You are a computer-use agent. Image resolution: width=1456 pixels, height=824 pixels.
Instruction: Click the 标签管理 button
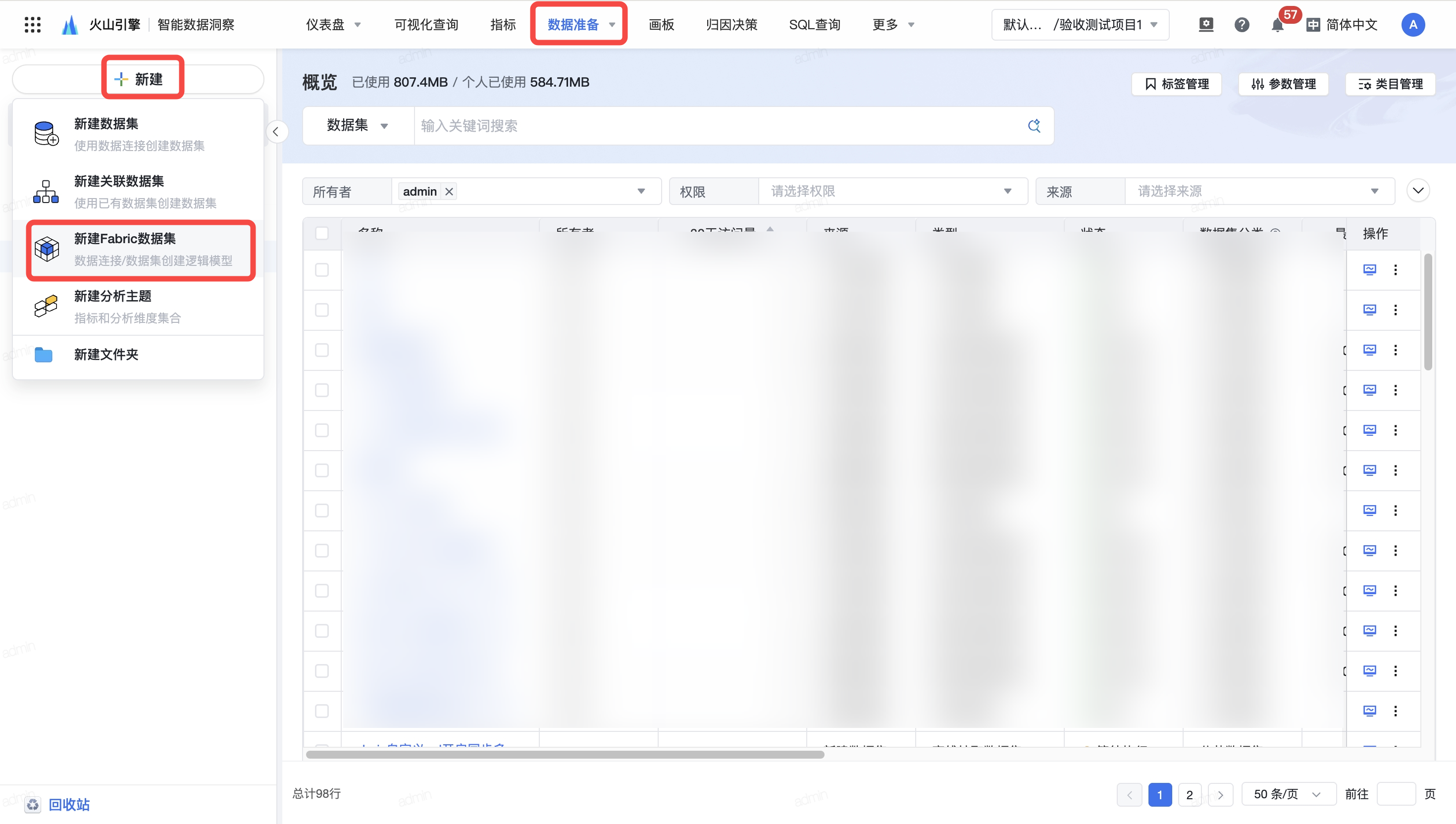coord(1177,84)
